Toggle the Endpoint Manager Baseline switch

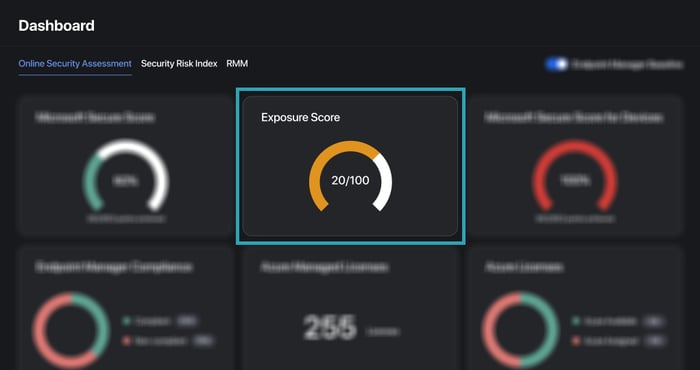(556, 64)
